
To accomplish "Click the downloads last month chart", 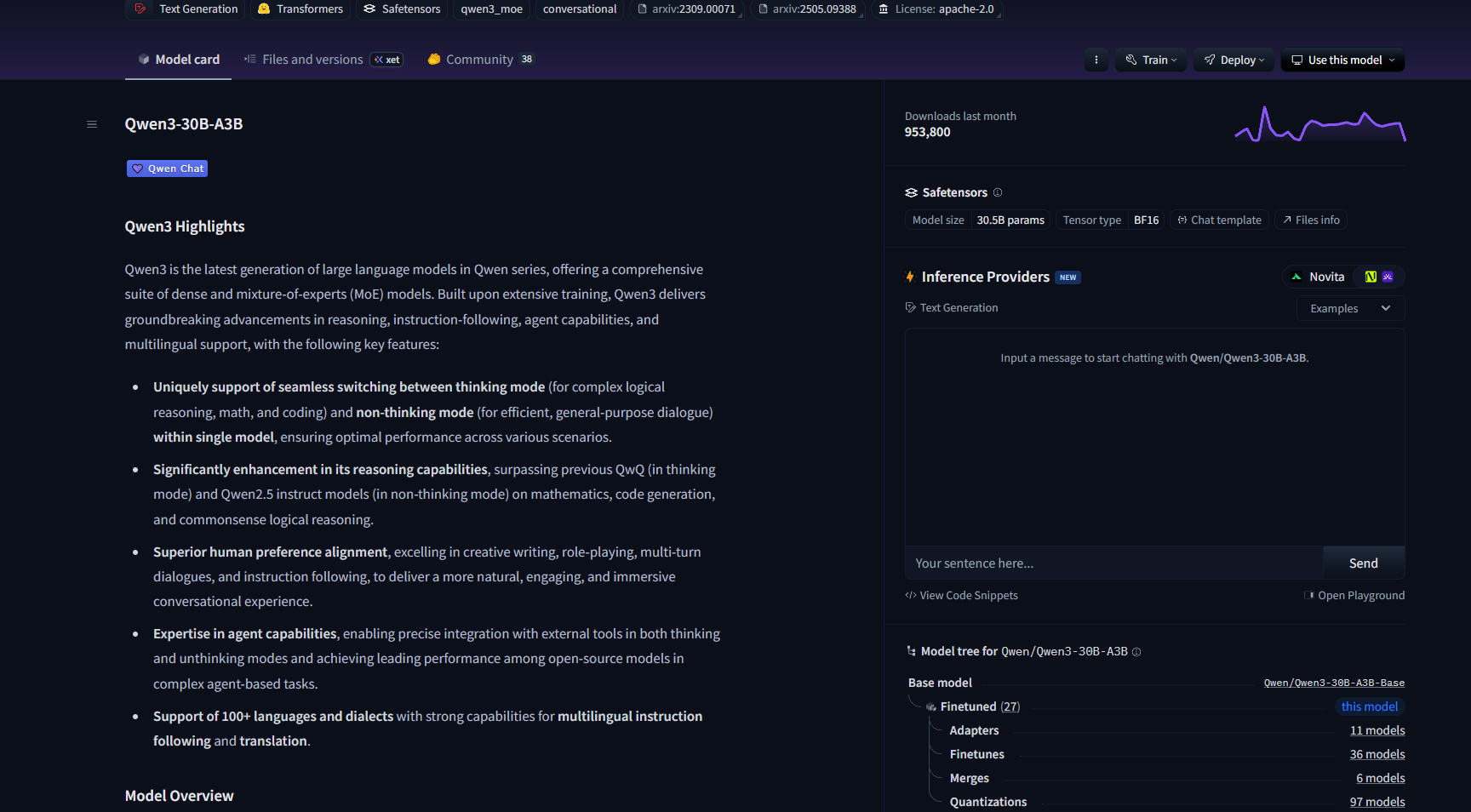I will coord(1320,124).
